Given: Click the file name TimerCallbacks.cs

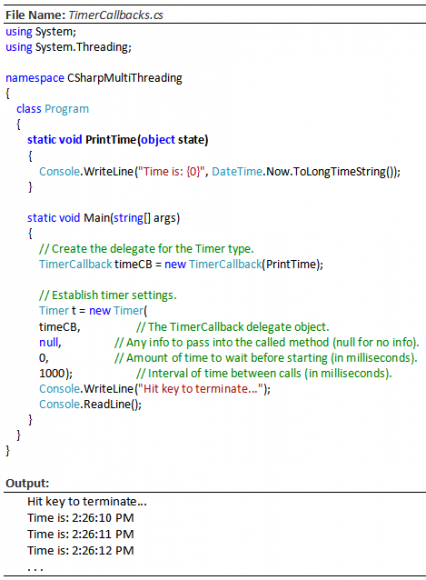Looking at the screenshot, I should click(116, 15).
